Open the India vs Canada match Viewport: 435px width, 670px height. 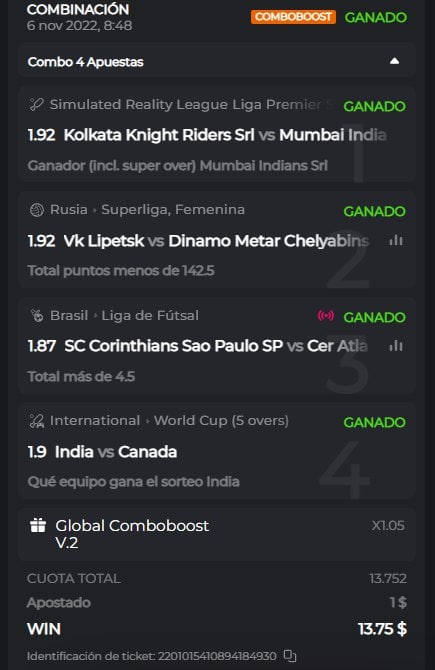102,452
